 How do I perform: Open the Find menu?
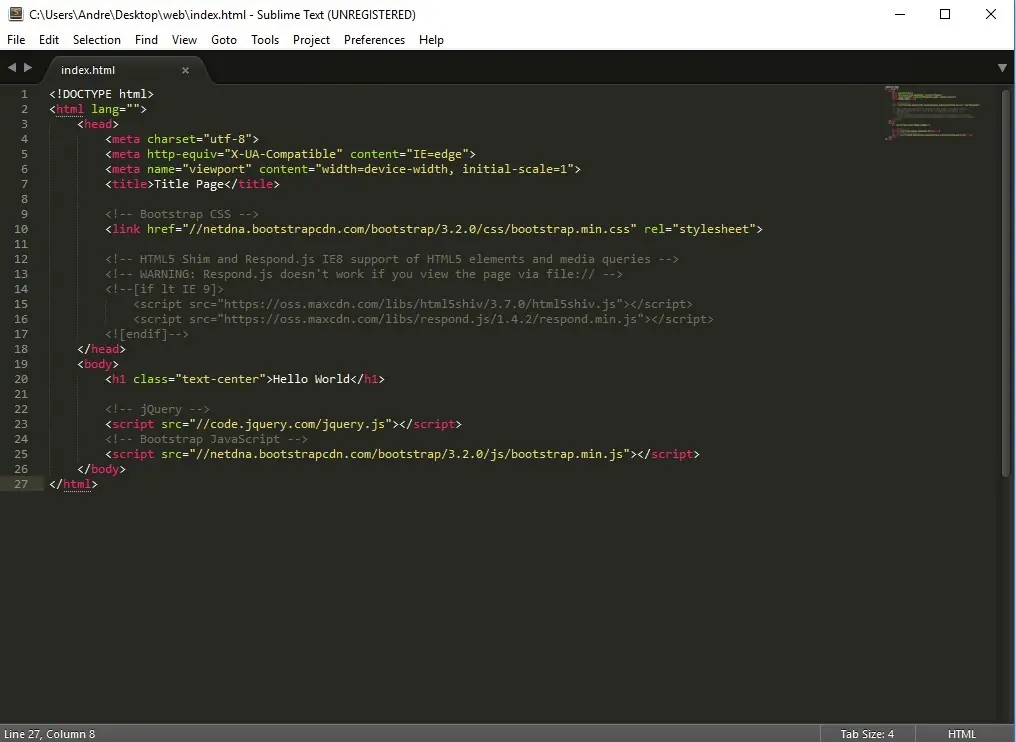[x=146, y=40]
